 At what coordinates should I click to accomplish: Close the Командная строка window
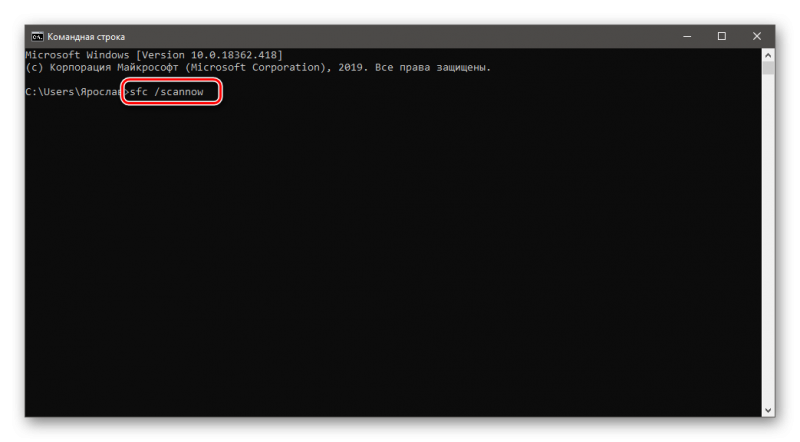click(757, 36)
